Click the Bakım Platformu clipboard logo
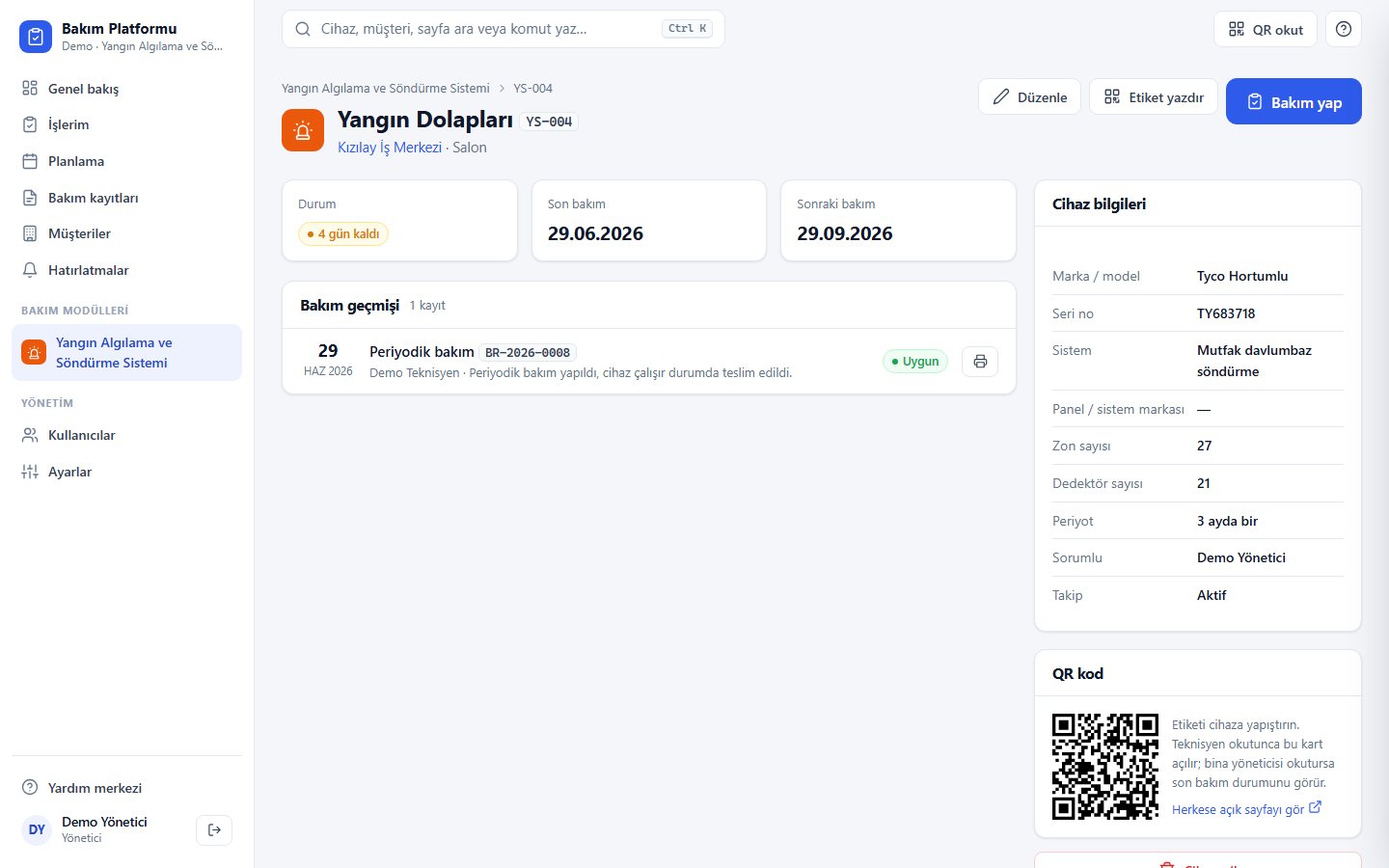Image resolution: width=1389 pixels, height=868 pixels. [36, 37]
